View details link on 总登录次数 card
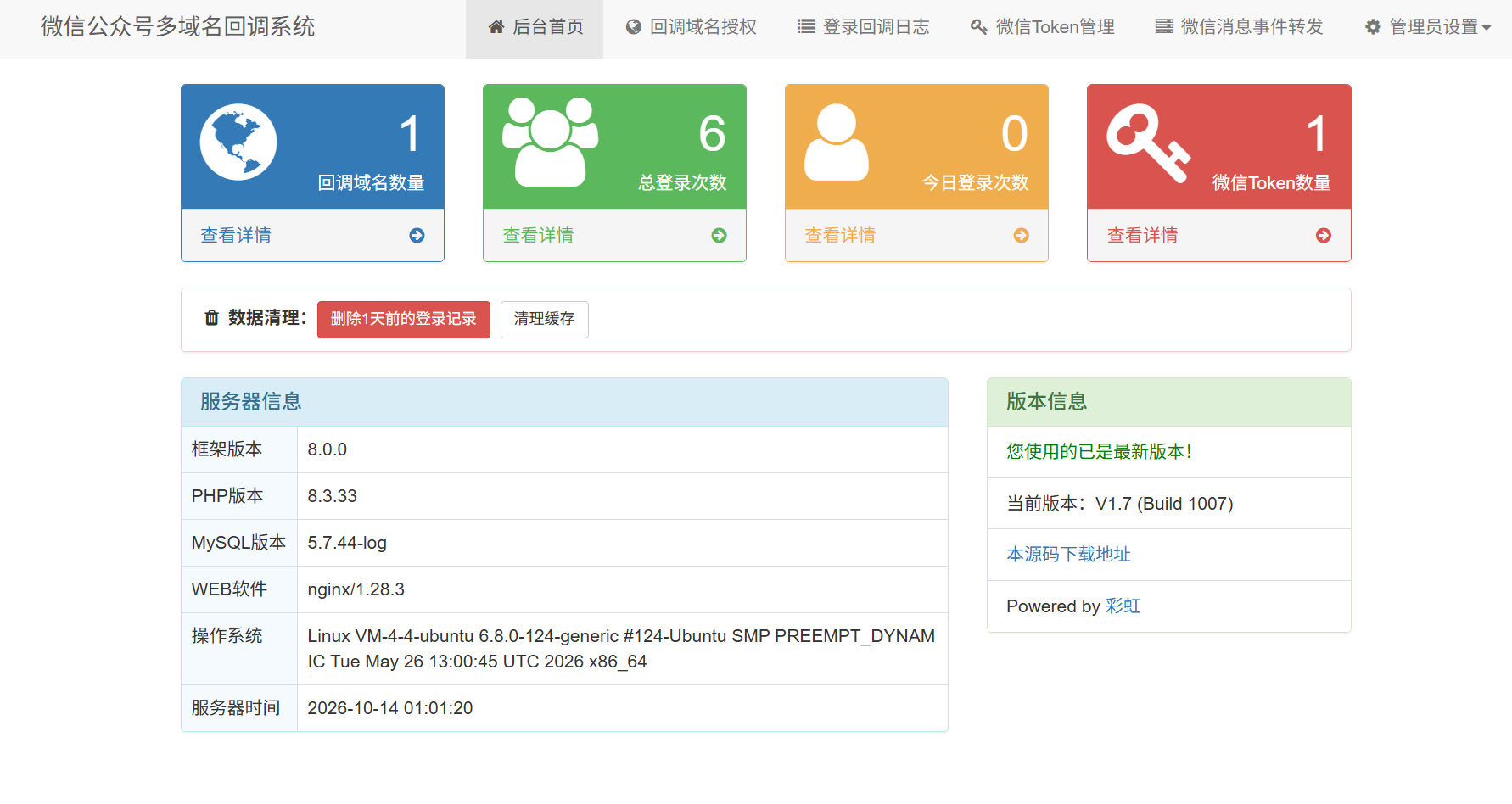This screenshot has width=1512, height=804. [x=538, y=236]
